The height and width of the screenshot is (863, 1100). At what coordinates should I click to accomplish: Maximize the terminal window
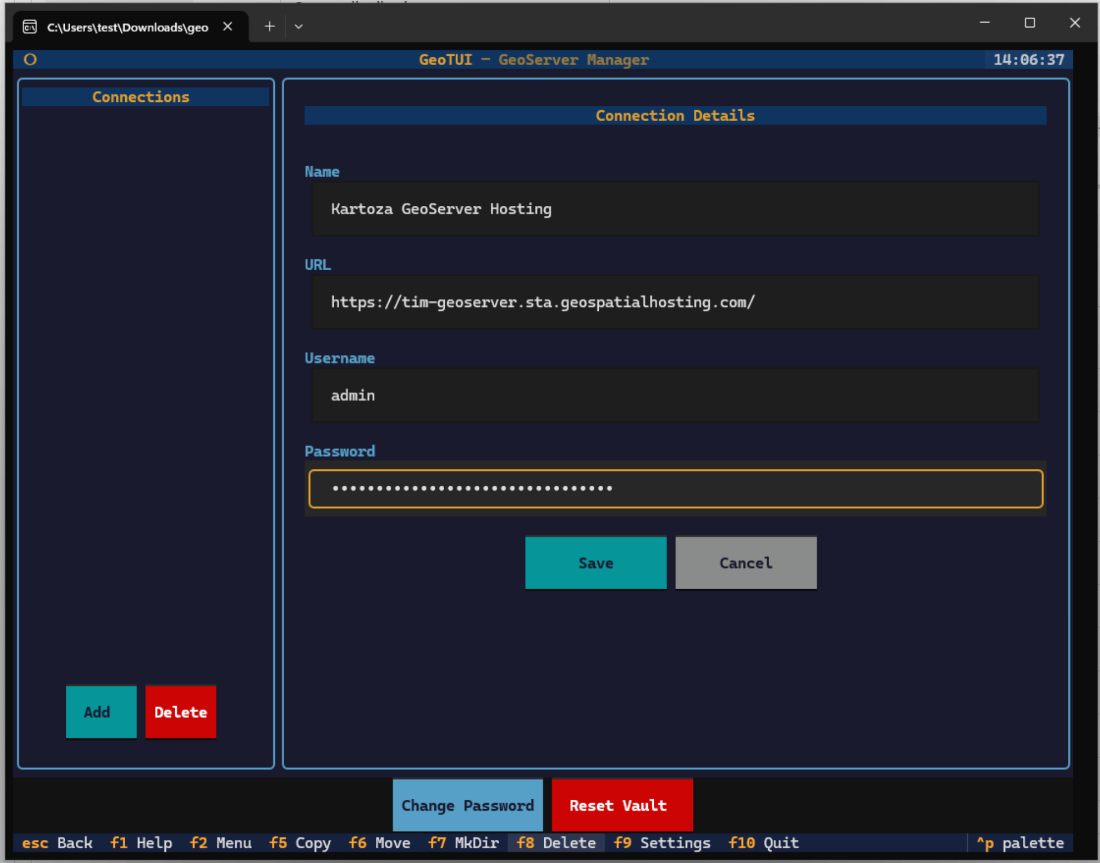1030,23
